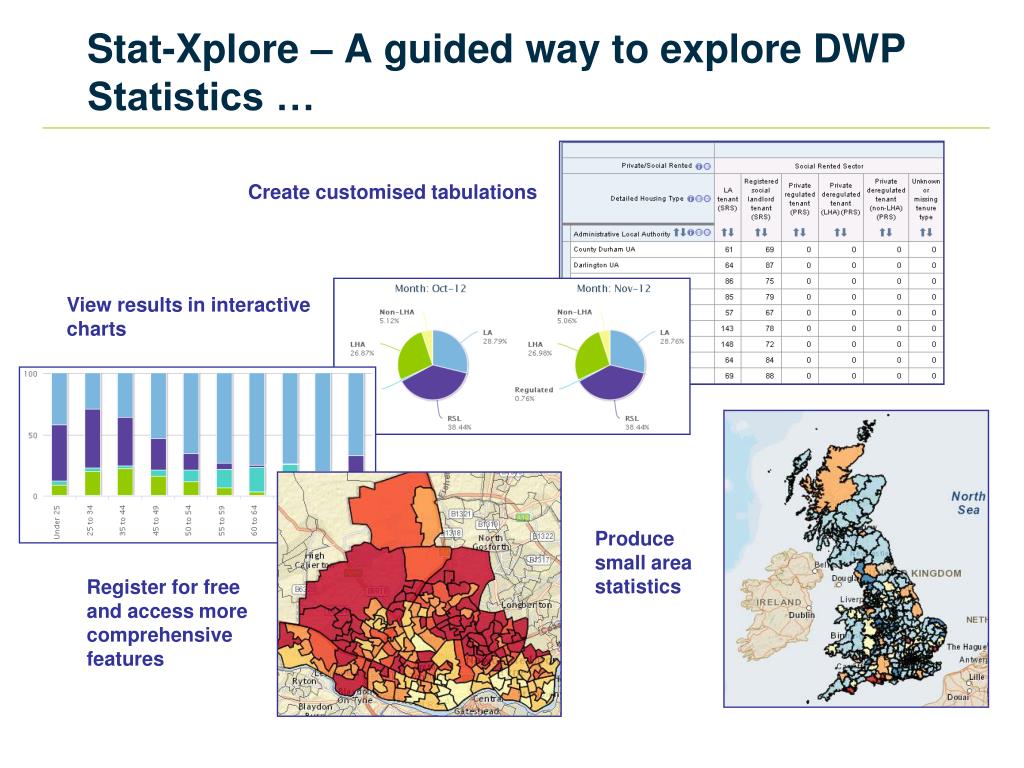Screen dimensions: 1024x768
Task: Click the 55 to 59 axis label
Action: [x=221, y=520]
